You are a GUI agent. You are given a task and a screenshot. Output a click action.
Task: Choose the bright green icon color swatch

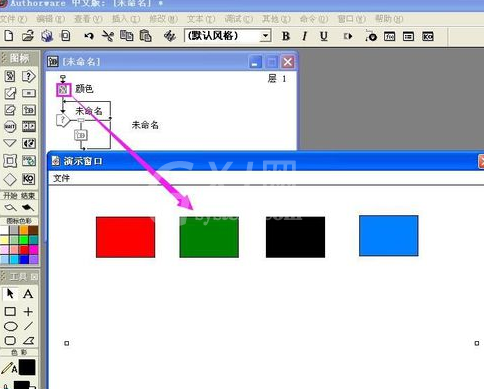coord(24,240)
